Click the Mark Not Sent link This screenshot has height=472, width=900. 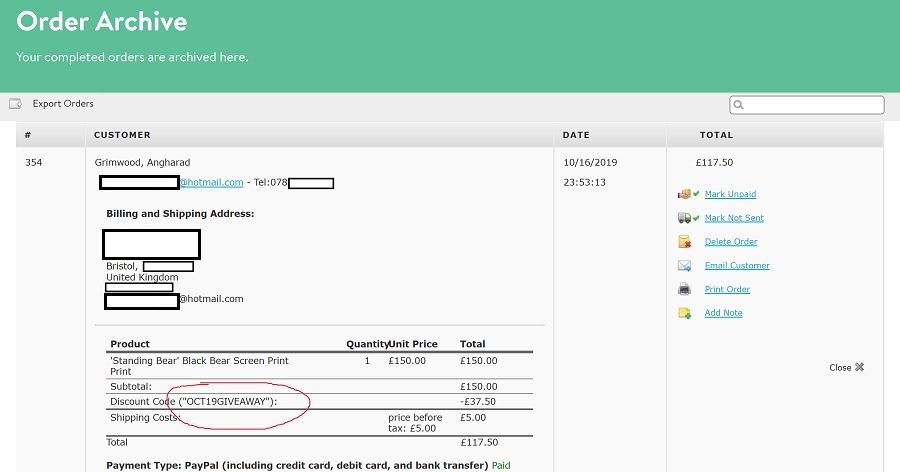pyautogui.click(x=734, y=218)
